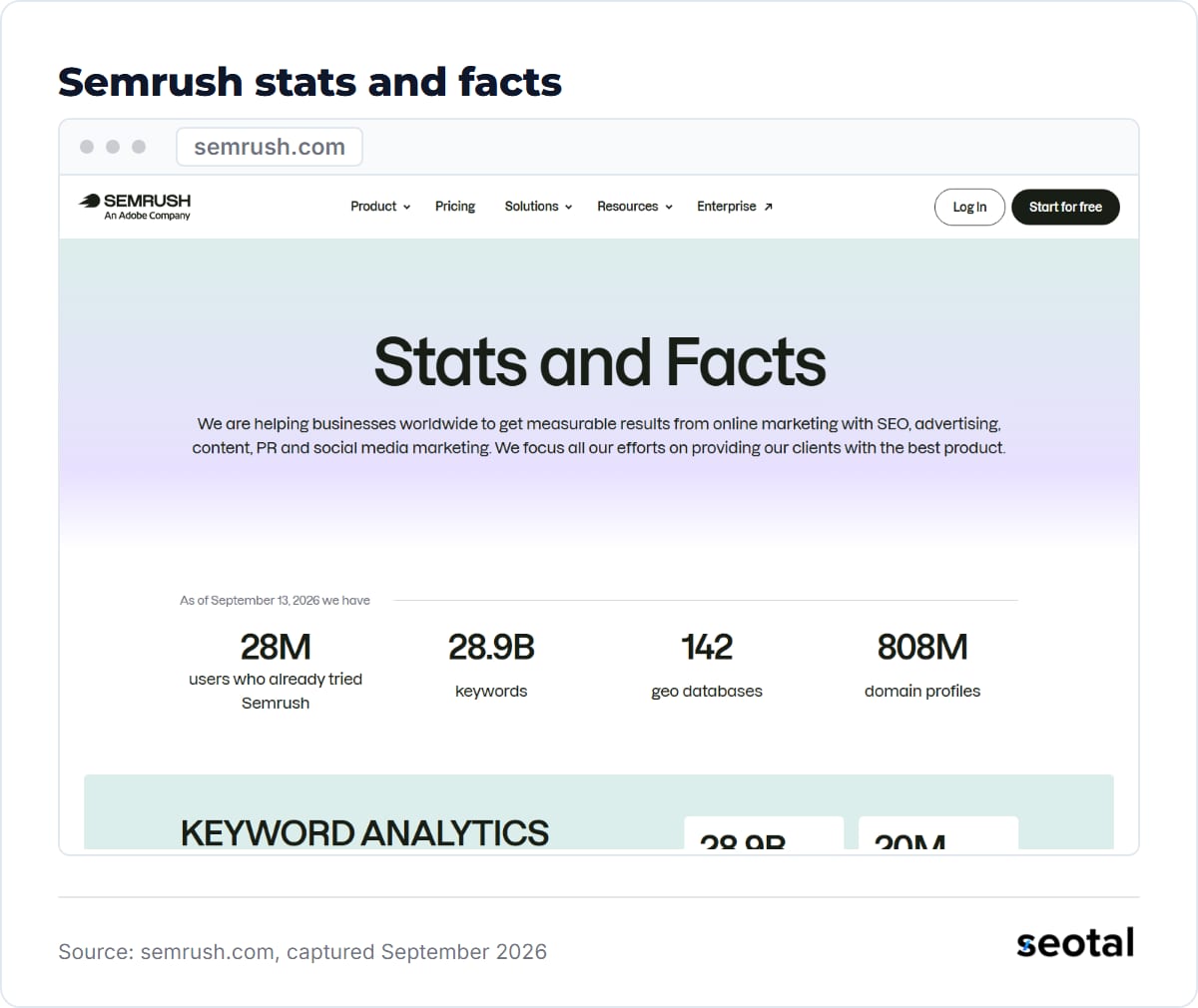
Task: Click the Enterprise external arrow icon
Action: (x=768, y=207)
